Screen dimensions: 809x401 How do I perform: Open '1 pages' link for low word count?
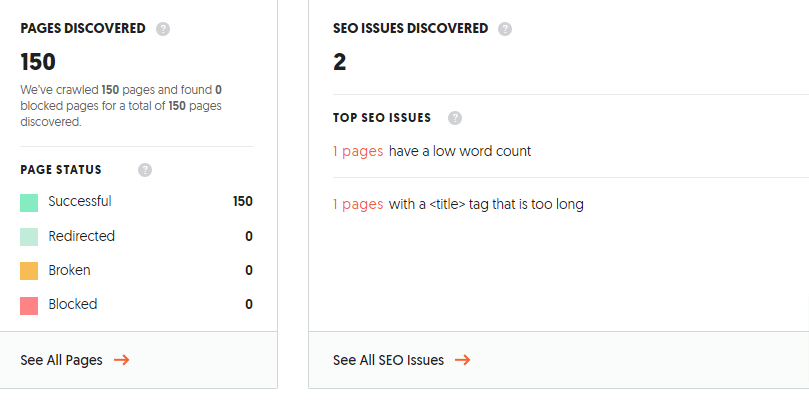(358, 151)
